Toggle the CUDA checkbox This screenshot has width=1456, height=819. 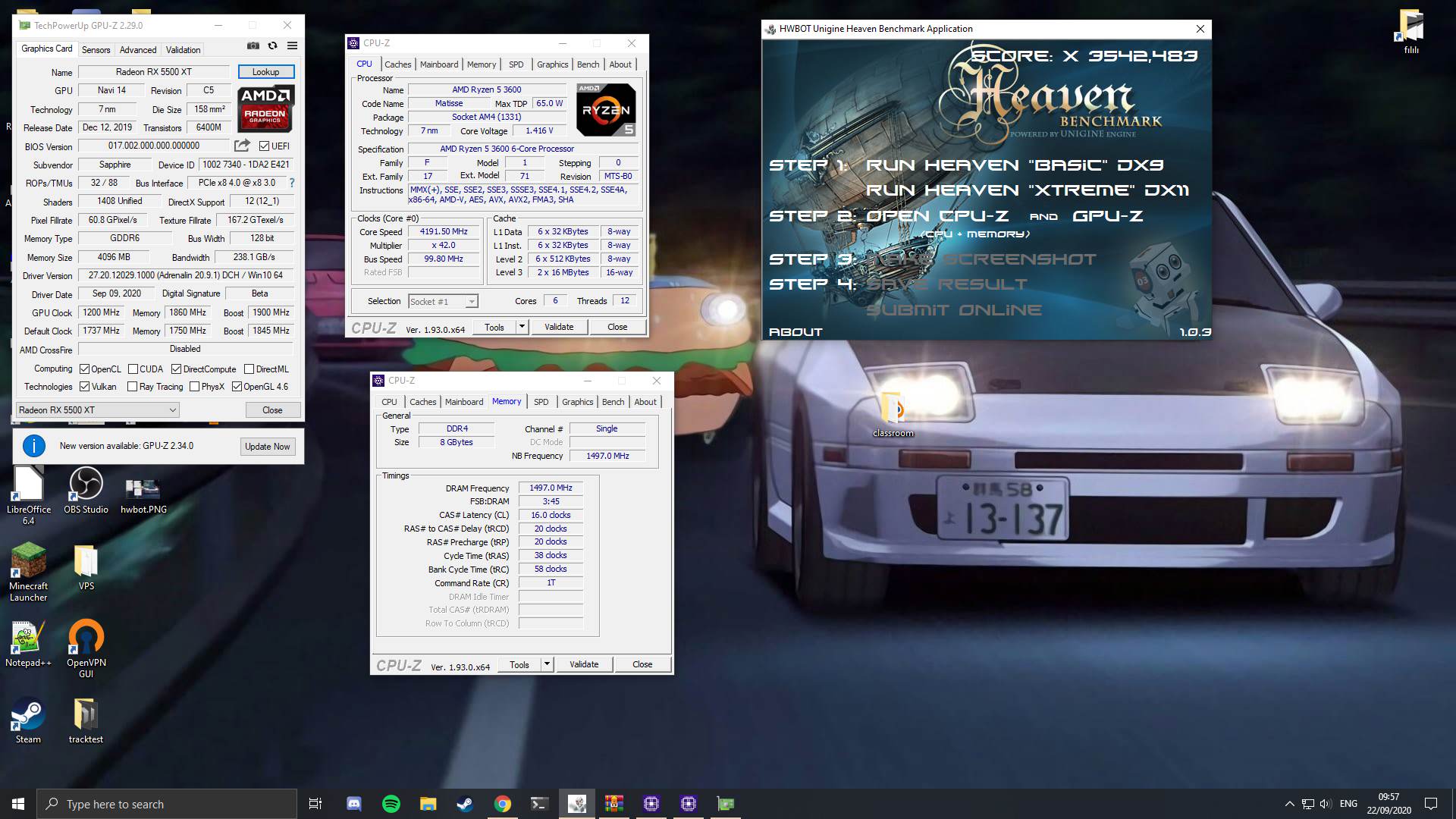133,369
